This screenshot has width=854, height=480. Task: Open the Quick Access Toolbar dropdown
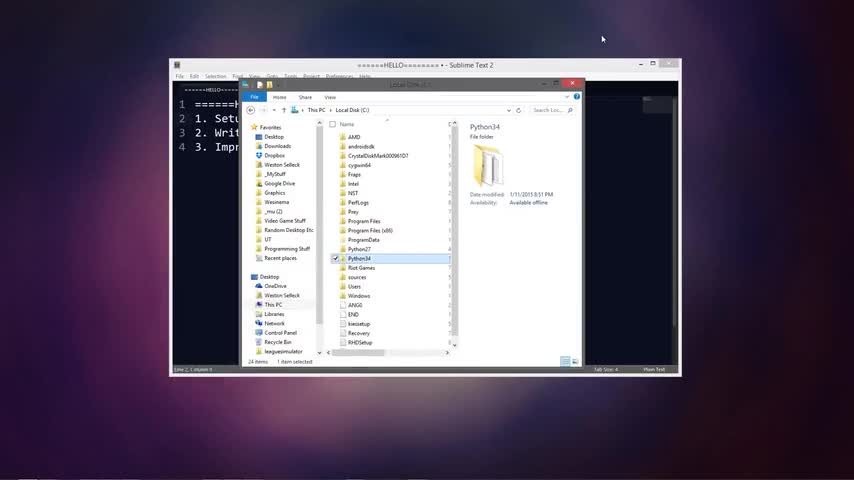click(278, 85)
